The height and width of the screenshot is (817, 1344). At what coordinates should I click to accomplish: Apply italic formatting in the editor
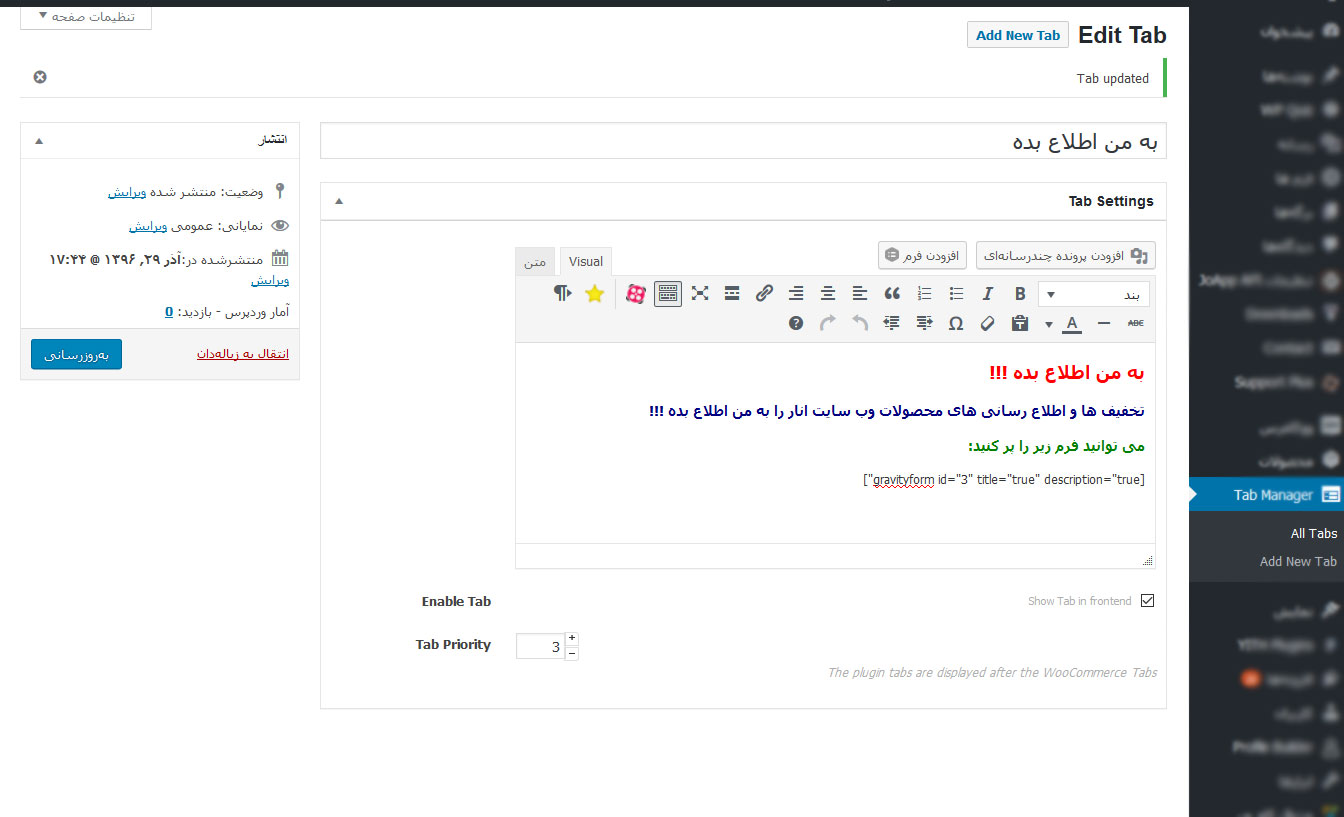pyautogui.click(x=988, y=293)
